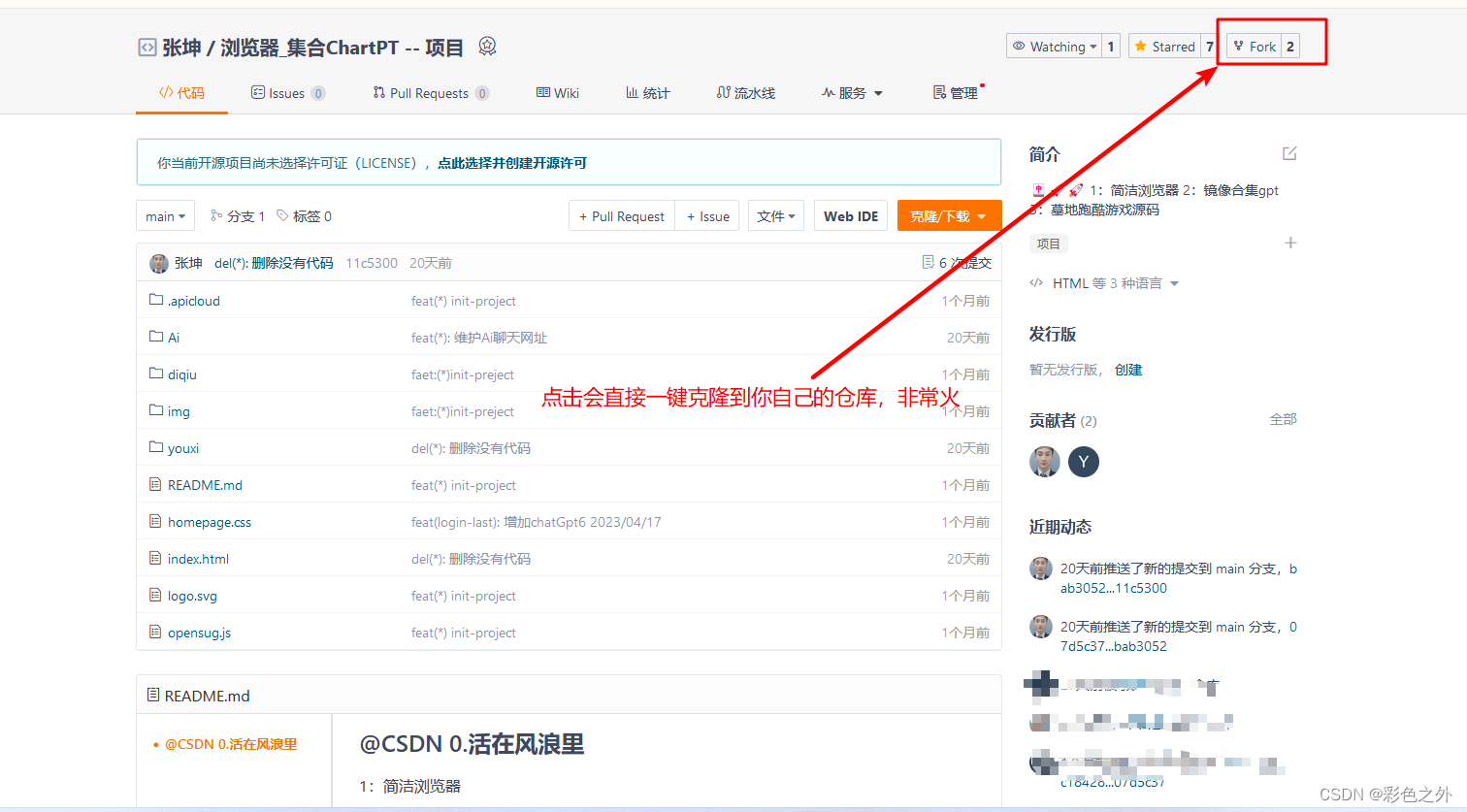The height and width of the screenshot is (812, 1467).
Task: Click the Starred button
Action: pyautogui.click(x=1164, y=47)
